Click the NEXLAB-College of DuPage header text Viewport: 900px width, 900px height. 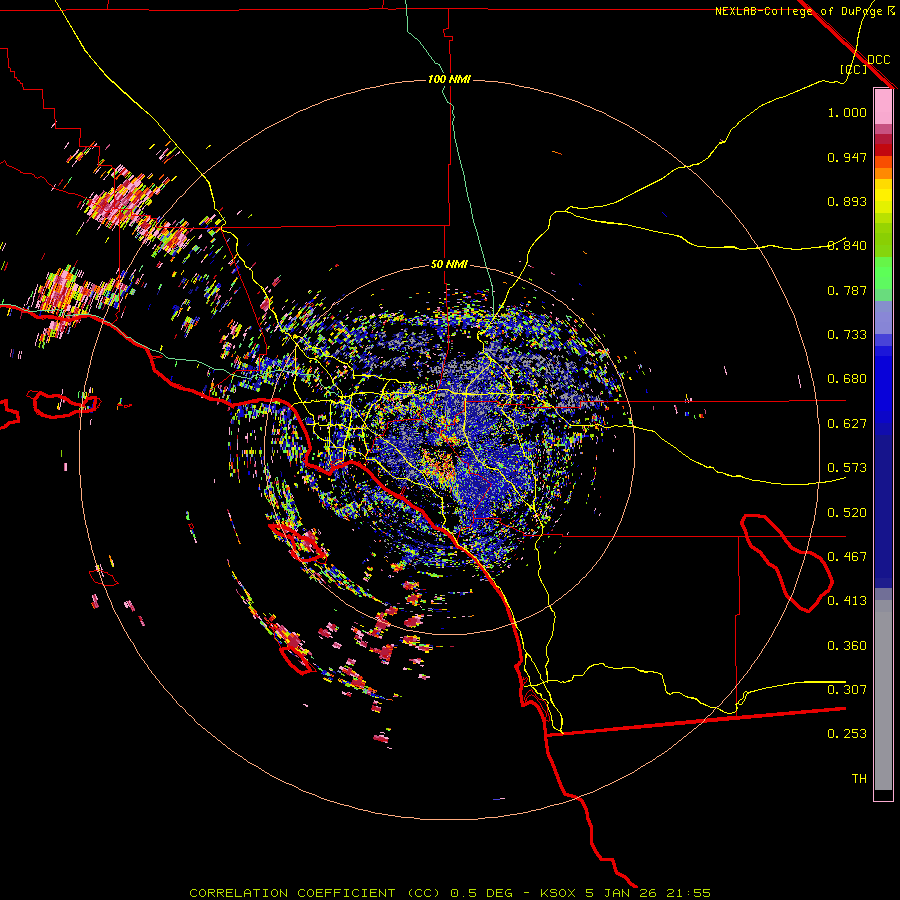[798, 11]
